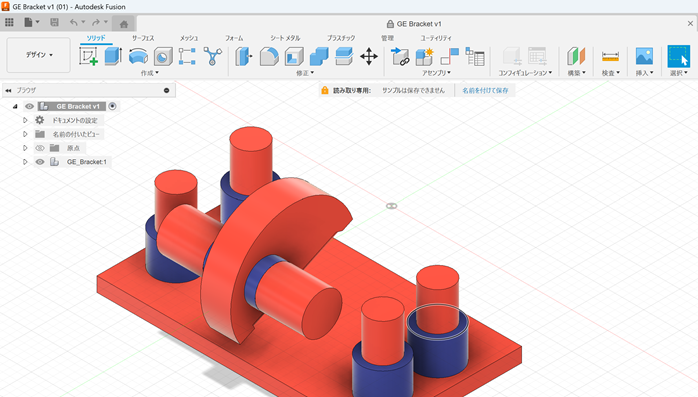Switch to the メッシュ tab
The height and width of the screenshot is (397, 698).
[x=189, y=38]
